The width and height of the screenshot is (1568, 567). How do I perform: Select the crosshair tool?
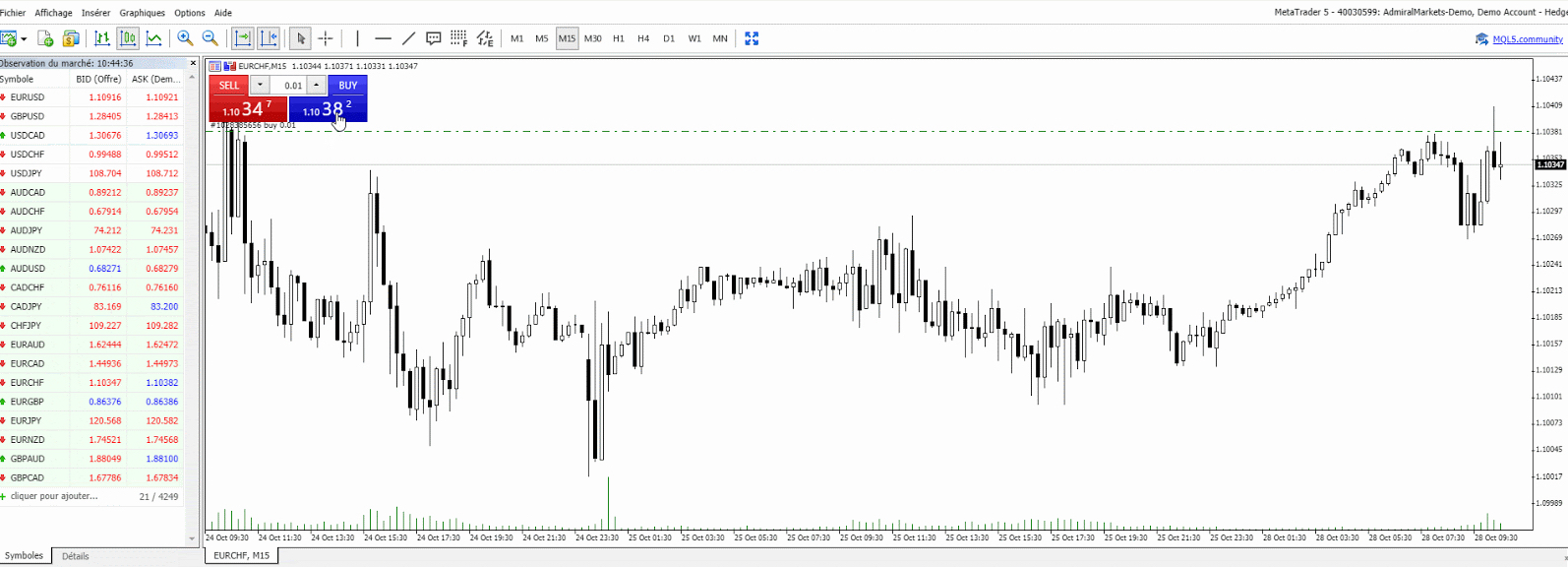click(x=326, y=38)
